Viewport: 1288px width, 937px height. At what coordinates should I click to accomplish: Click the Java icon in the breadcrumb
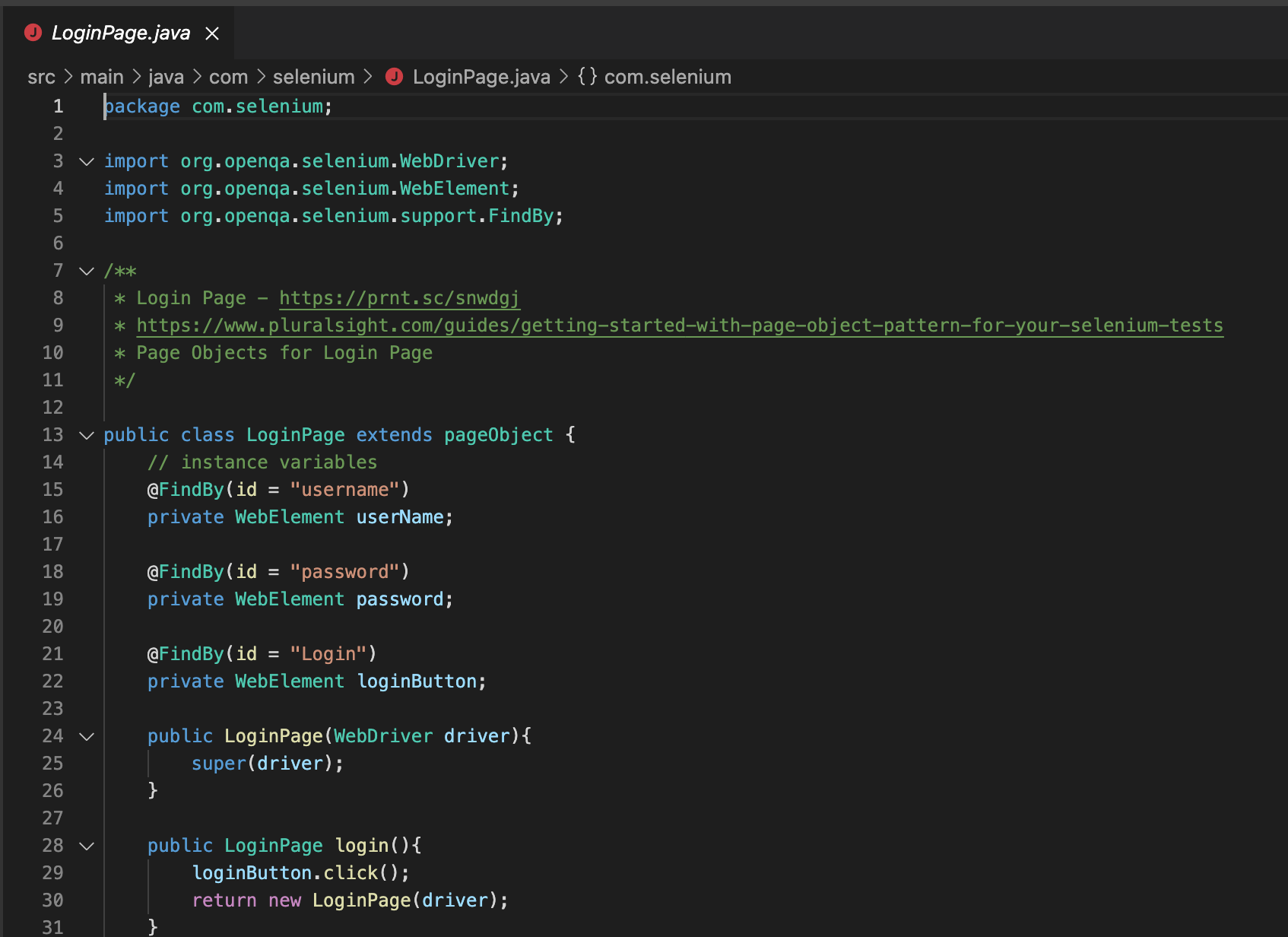click(394, 77)
